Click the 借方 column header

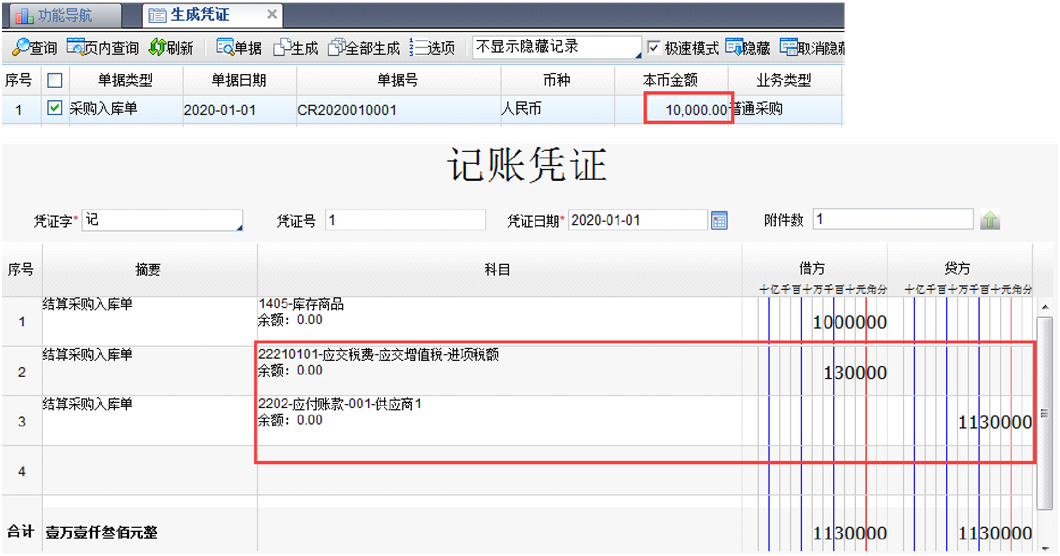coord(814,269)
